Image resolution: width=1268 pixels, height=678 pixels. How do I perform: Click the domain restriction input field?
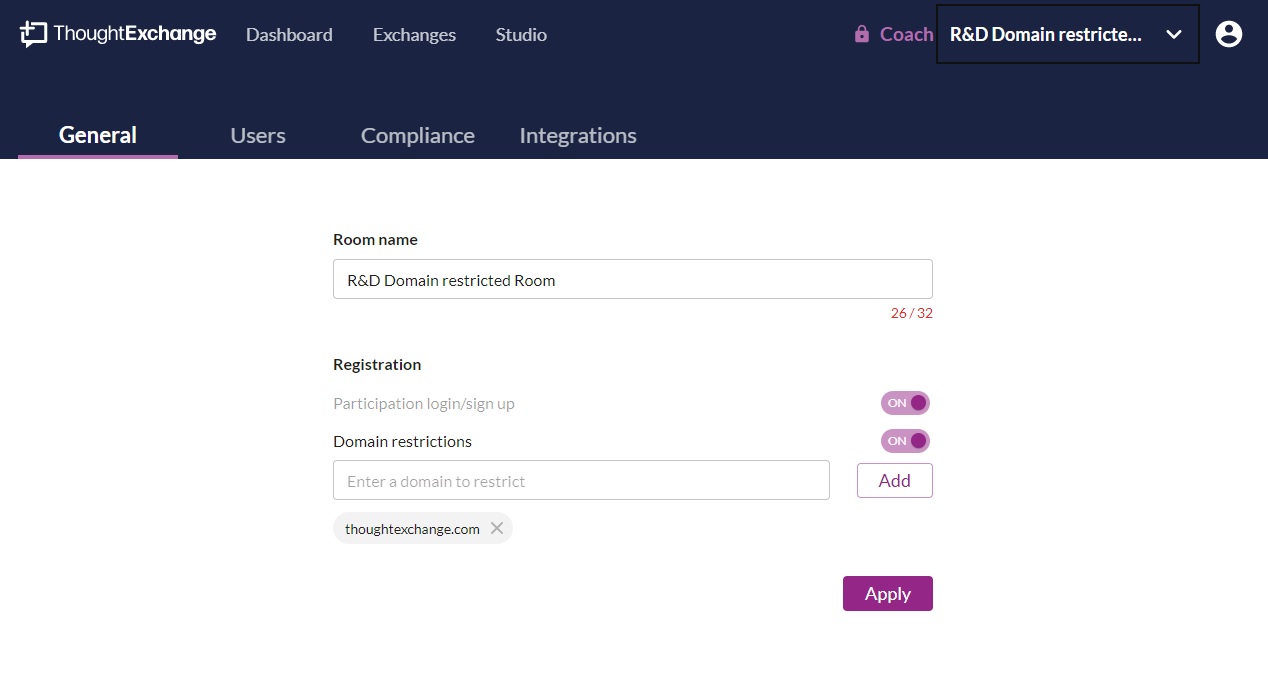pyautogui.click(x=581, y=480)
